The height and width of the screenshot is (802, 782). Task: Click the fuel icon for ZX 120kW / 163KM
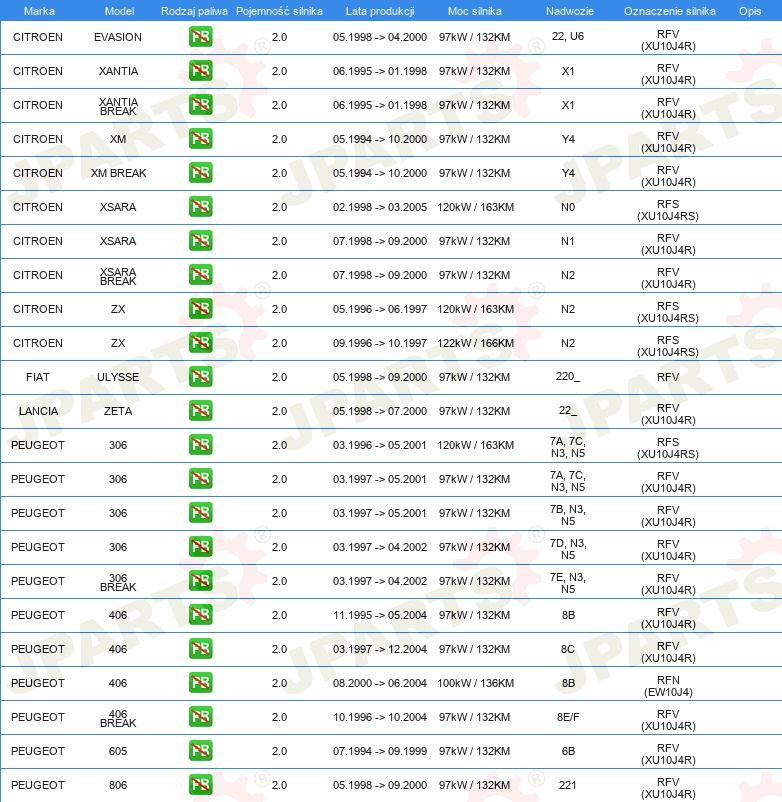[x=200, y=309]
